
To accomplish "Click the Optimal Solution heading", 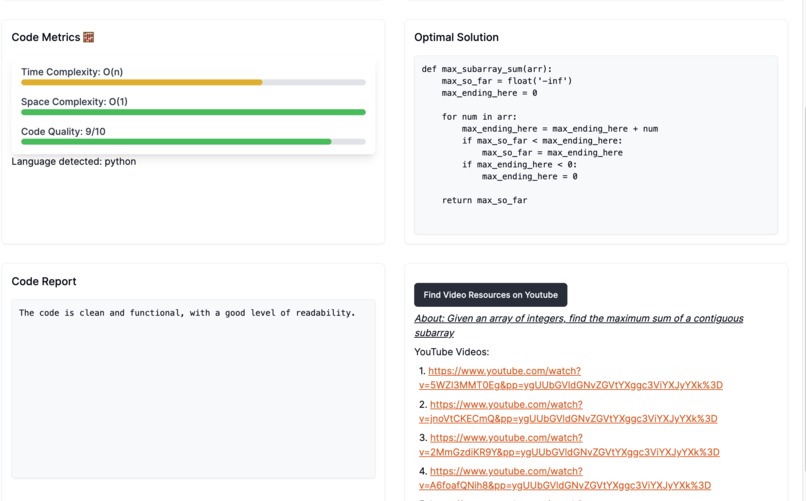I will [x=456, y=38].
